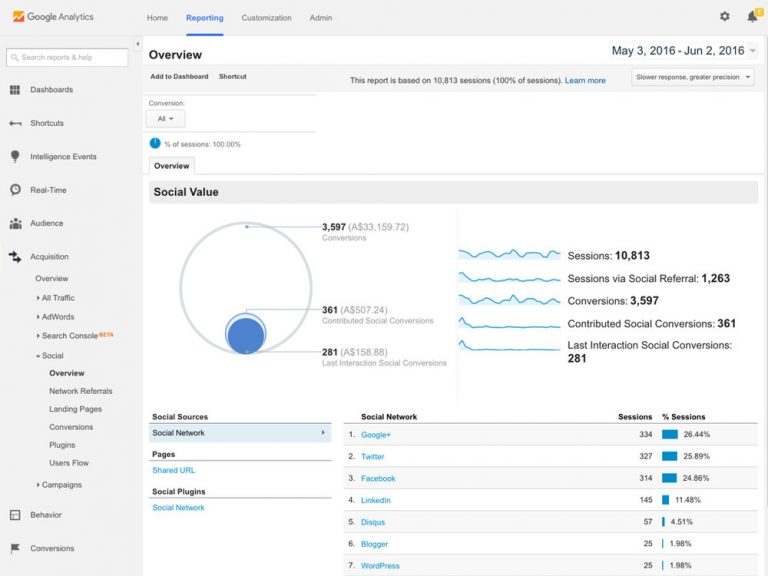Open the Admin tab
768x576 pixels.
(321, 18)
